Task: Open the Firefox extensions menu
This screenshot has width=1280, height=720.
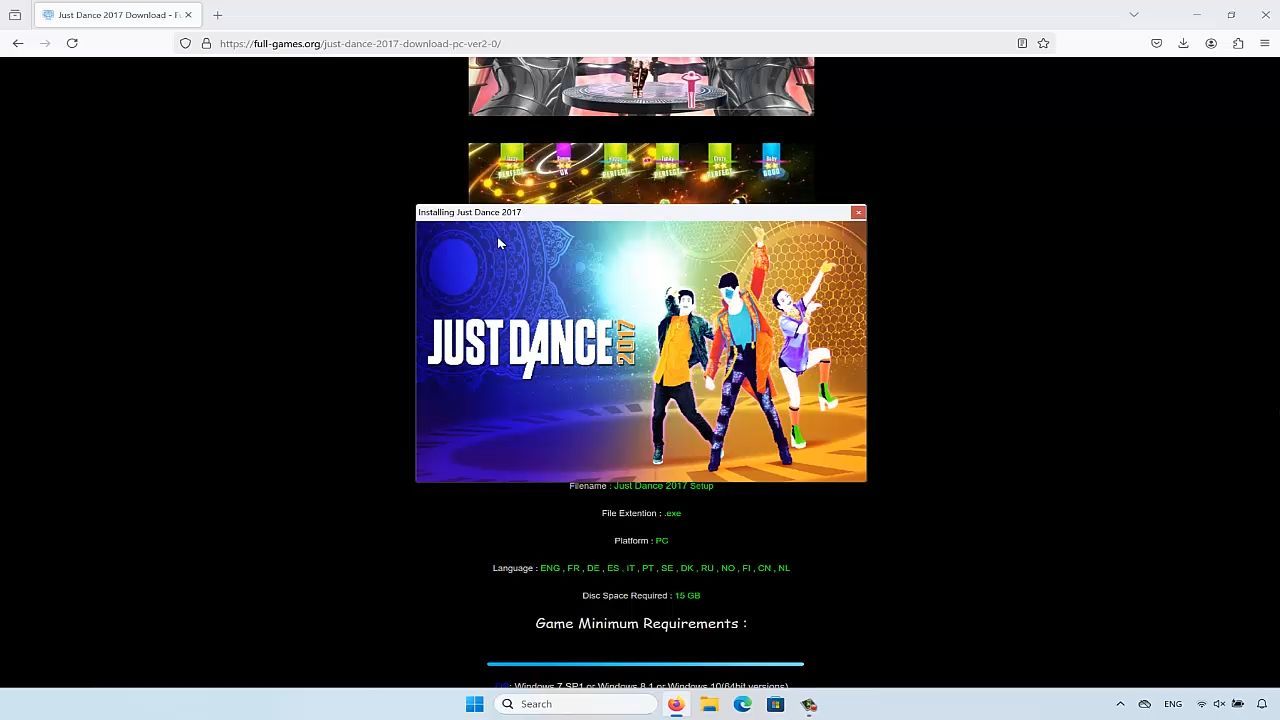Action: pyautogui.click(x=1238, y=43)
